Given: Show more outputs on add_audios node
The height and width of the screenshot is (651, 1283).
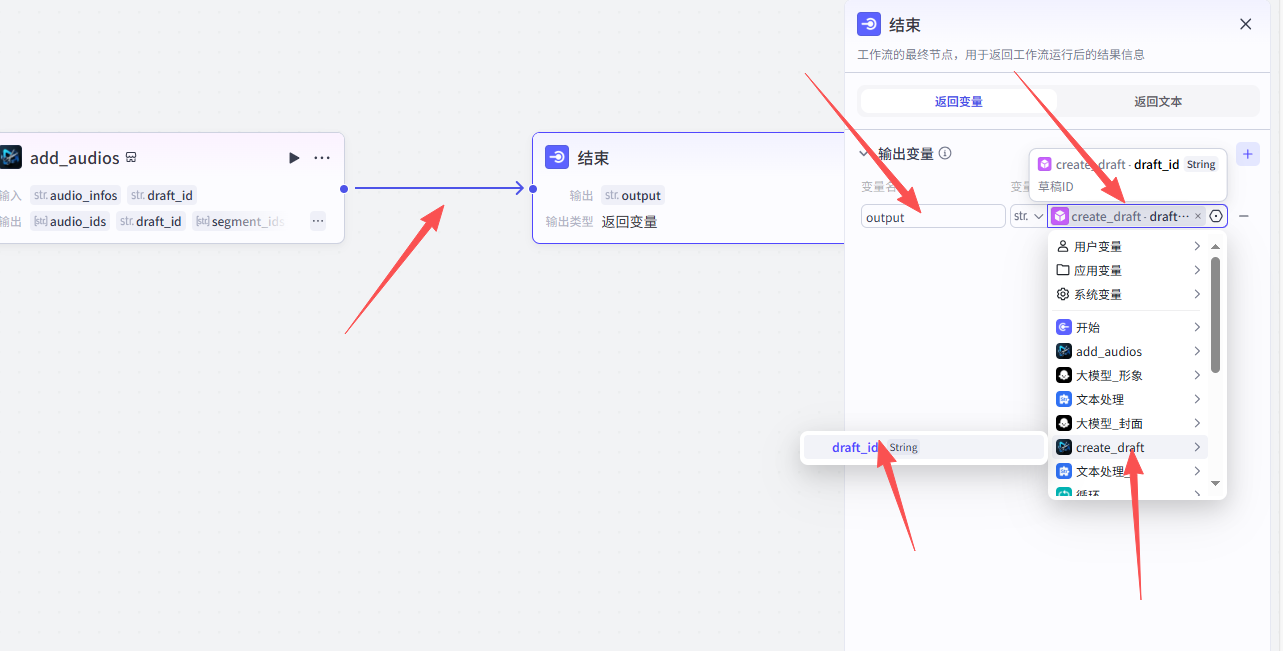Looking at the screenshot, I should (318, 221).
